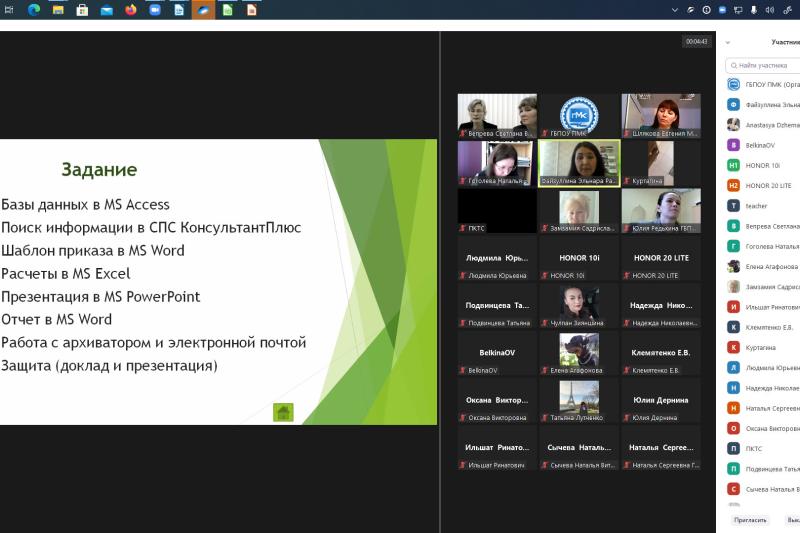This screenshot has height=533, width=800.
Task: Select Вепрева Светлана's video tile
Action: point(497,116)
